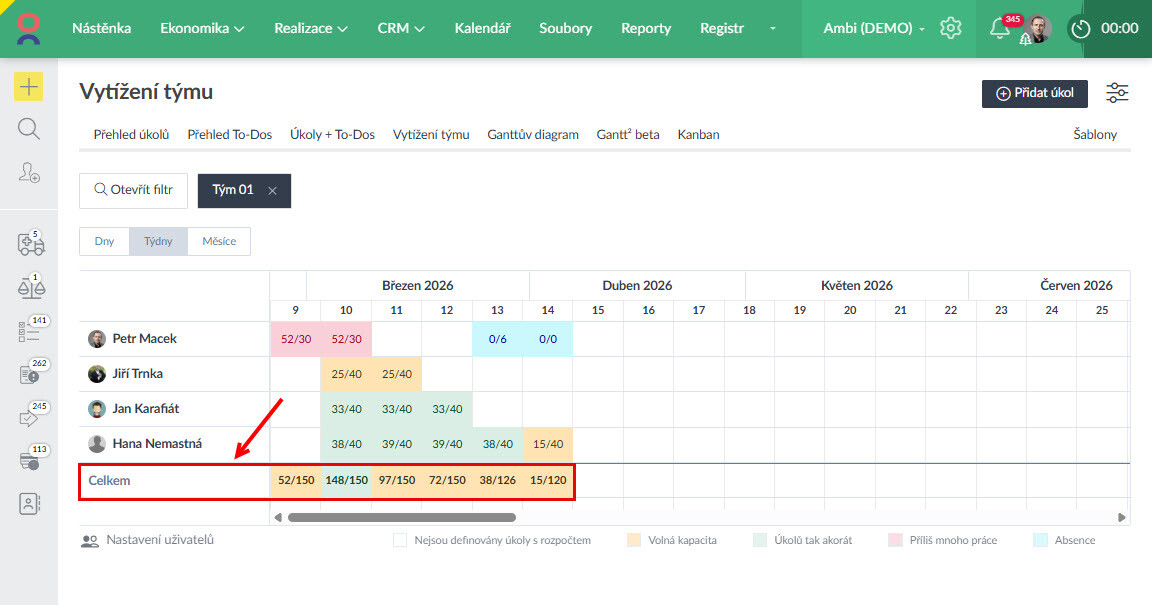Switch view to Týdny

pos(158,241)
